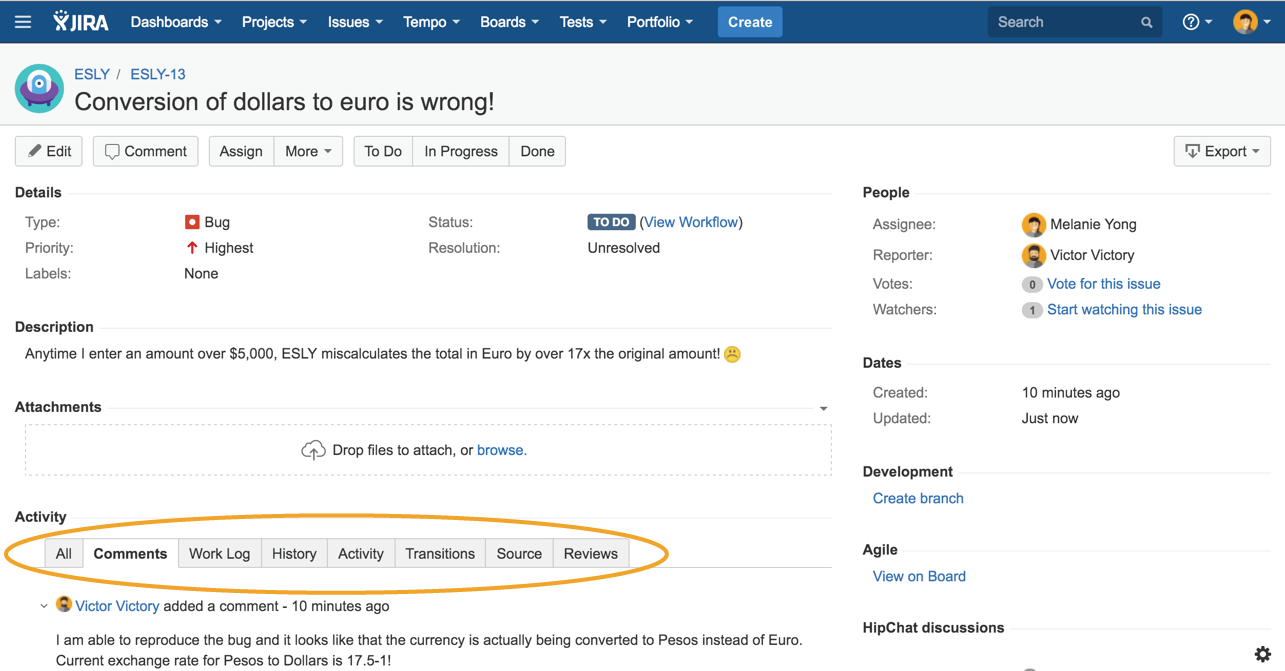The width and height of the screenshot is (1285, 671).
Task: Click the '10 minutes ago' created date
Action: [1071, 393]
